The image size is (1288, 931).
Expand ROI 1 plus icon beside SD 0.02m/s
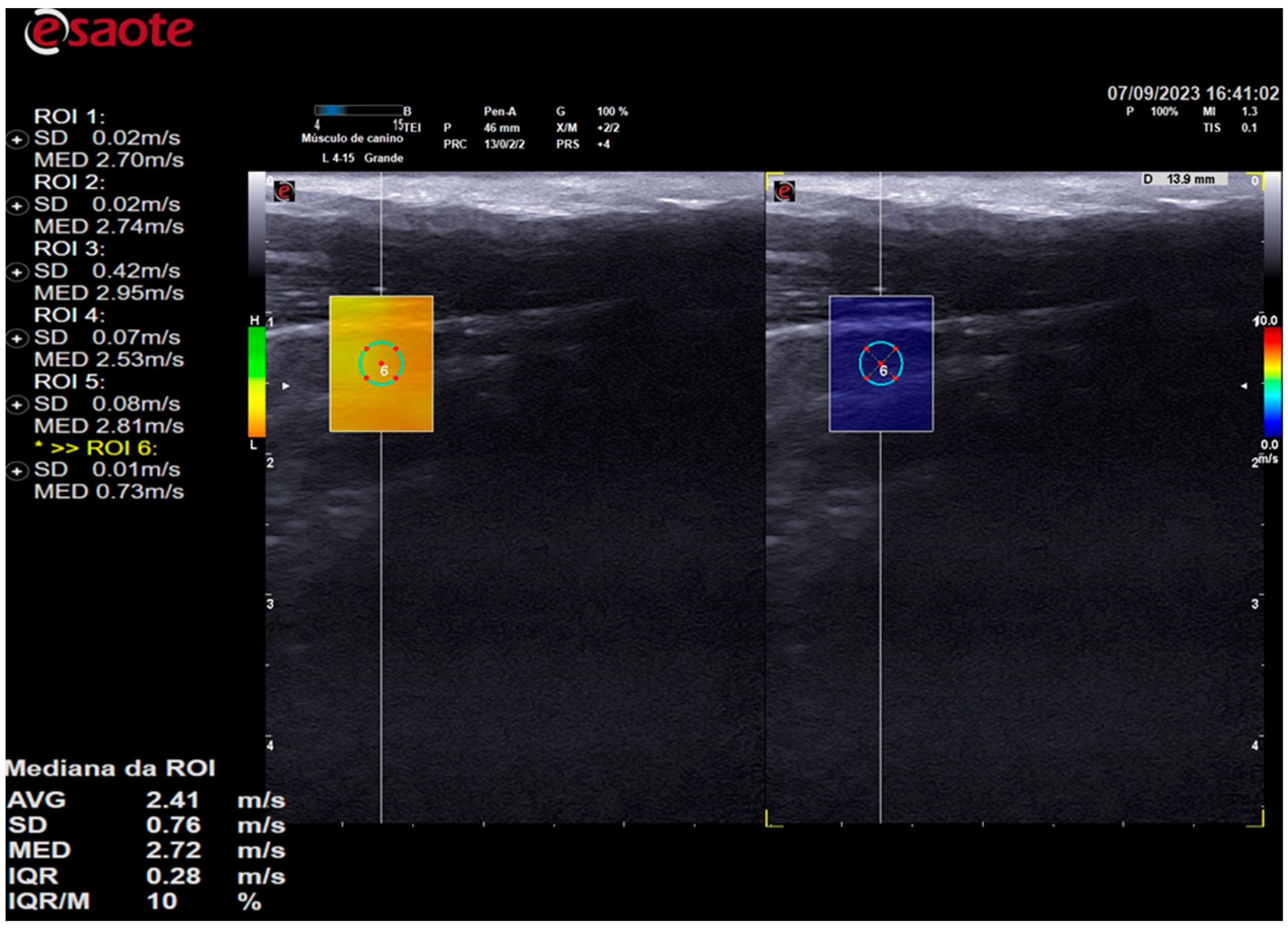coord(17,139)
